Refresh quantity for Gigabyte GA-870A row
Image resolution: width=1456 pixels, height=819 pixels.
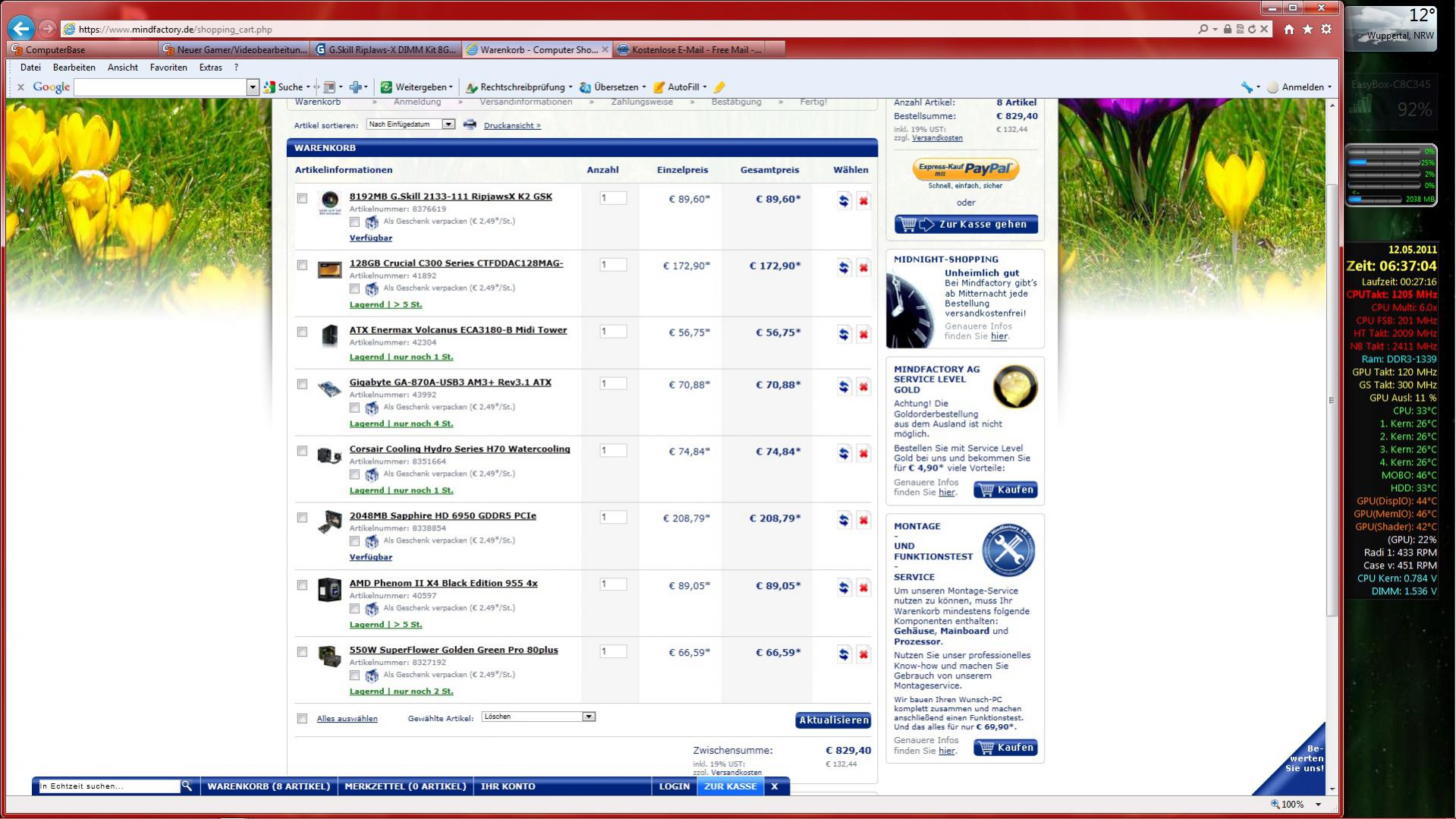pos(844,386)
